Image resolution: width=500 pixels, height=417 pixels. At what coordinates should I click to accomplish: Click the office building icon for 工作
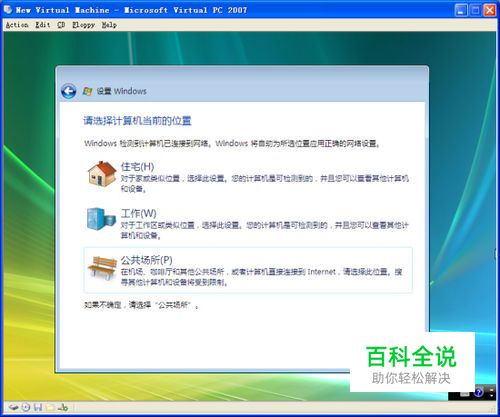tap(101, 219)
